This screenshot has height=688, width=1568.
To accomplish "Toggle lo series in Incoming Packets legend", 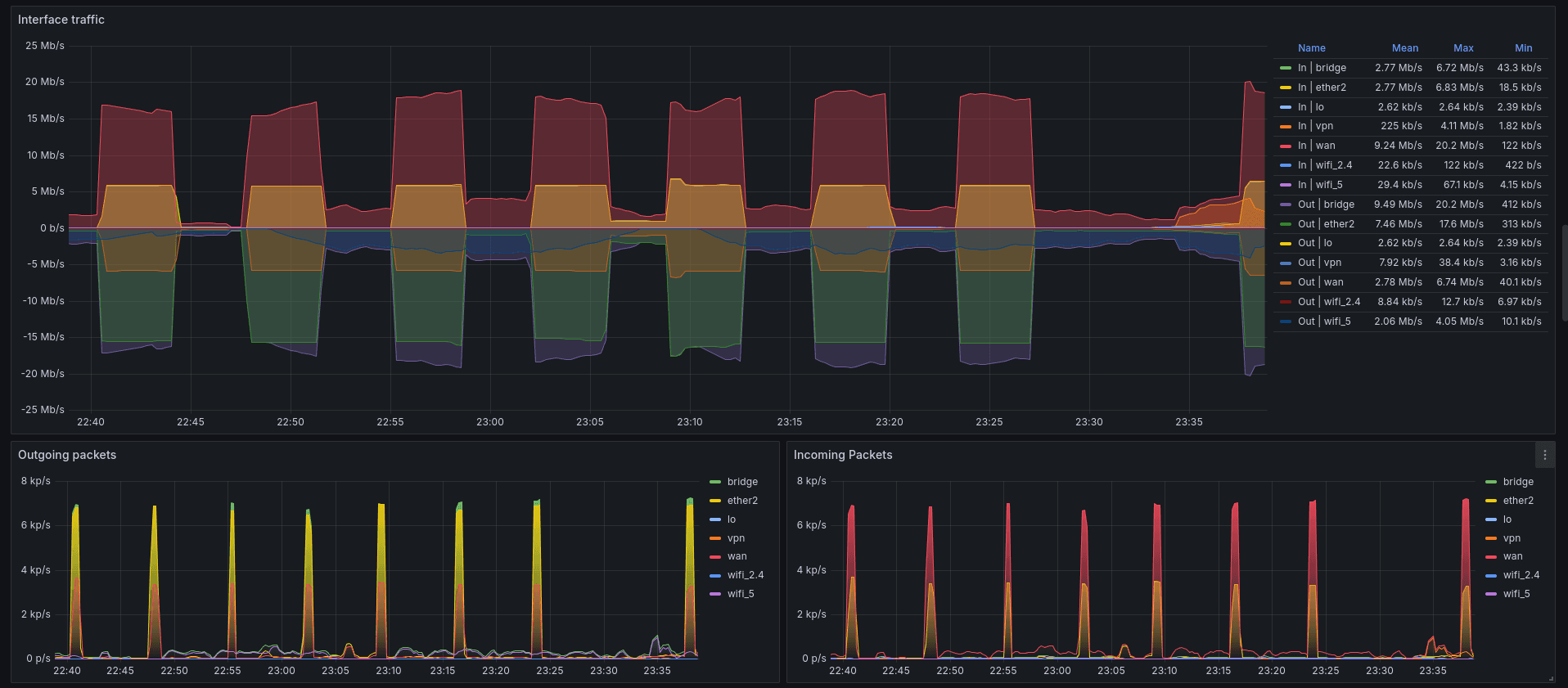I will pos(1507,519).
